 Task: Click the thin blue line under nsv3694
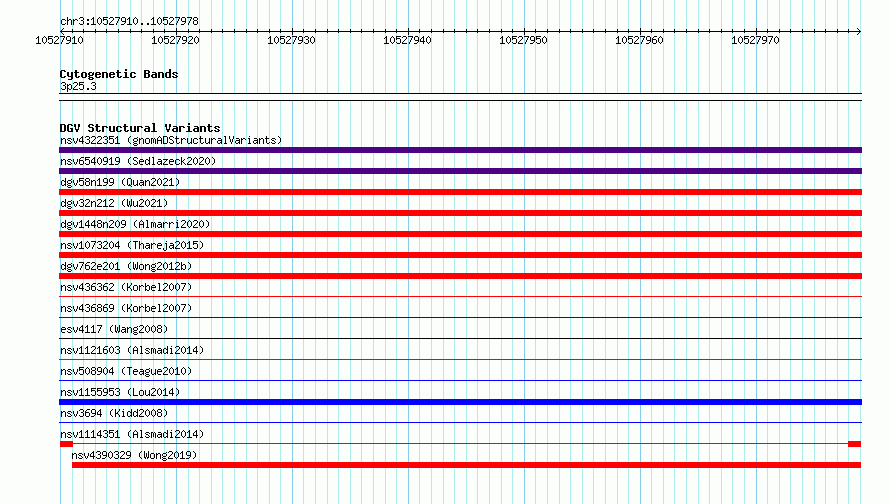(x=460, y=422)
